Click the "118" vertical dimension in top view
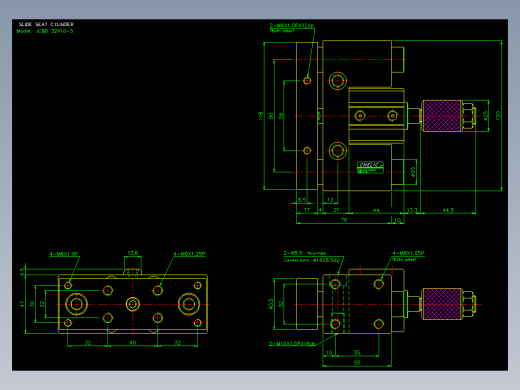 pos(261,116)
